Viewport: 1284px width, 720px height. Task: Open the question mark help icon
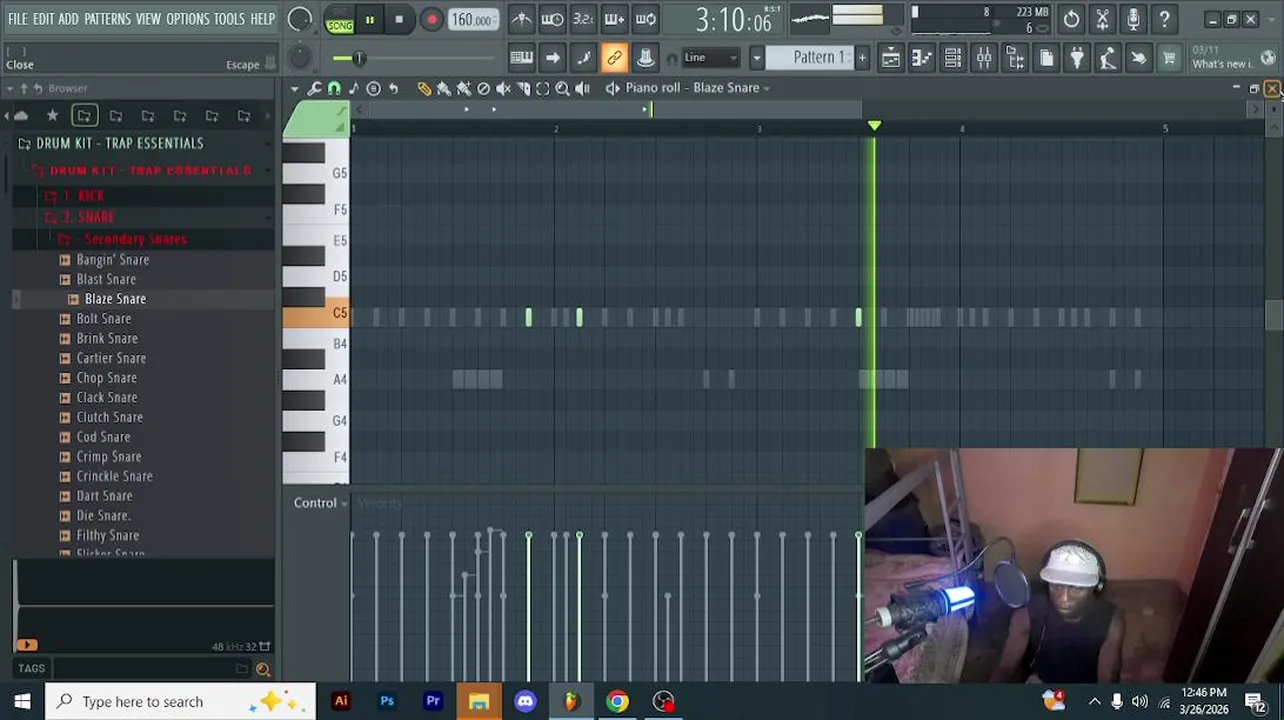coord(1164,19)
